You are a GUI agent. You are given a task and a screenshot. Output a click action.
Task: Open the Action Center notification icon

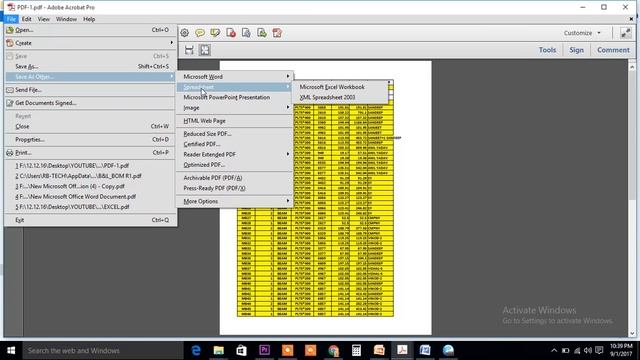(599, 350)
